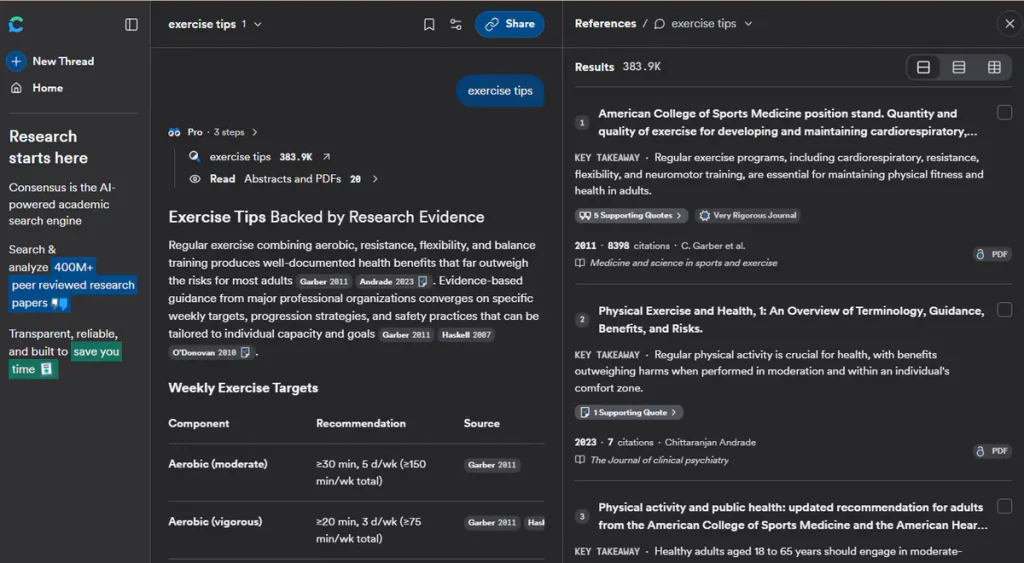Image resolution: width=1024 pixels, height=563 pixels.
Task: Expand 5 Supporting Quotes
Action: coord(631,216)
